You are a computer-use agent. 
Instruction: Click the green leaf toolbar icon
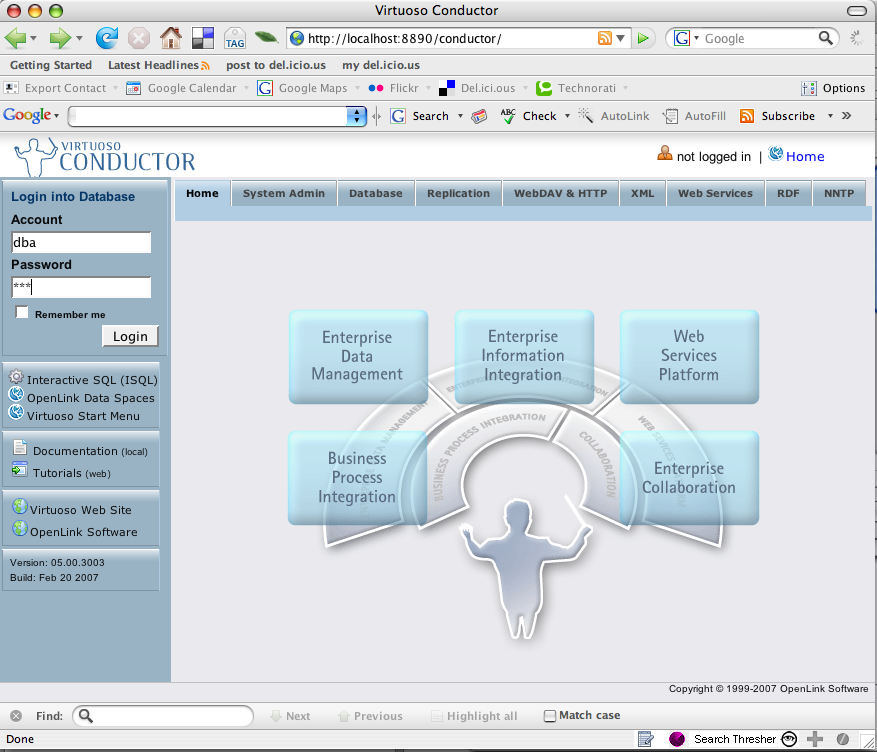click(266, 37)
